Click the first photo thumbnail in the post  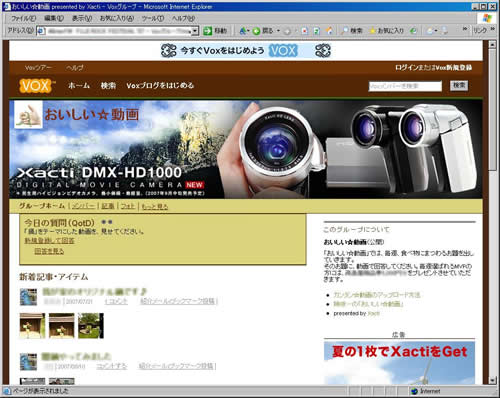[32, 326]
